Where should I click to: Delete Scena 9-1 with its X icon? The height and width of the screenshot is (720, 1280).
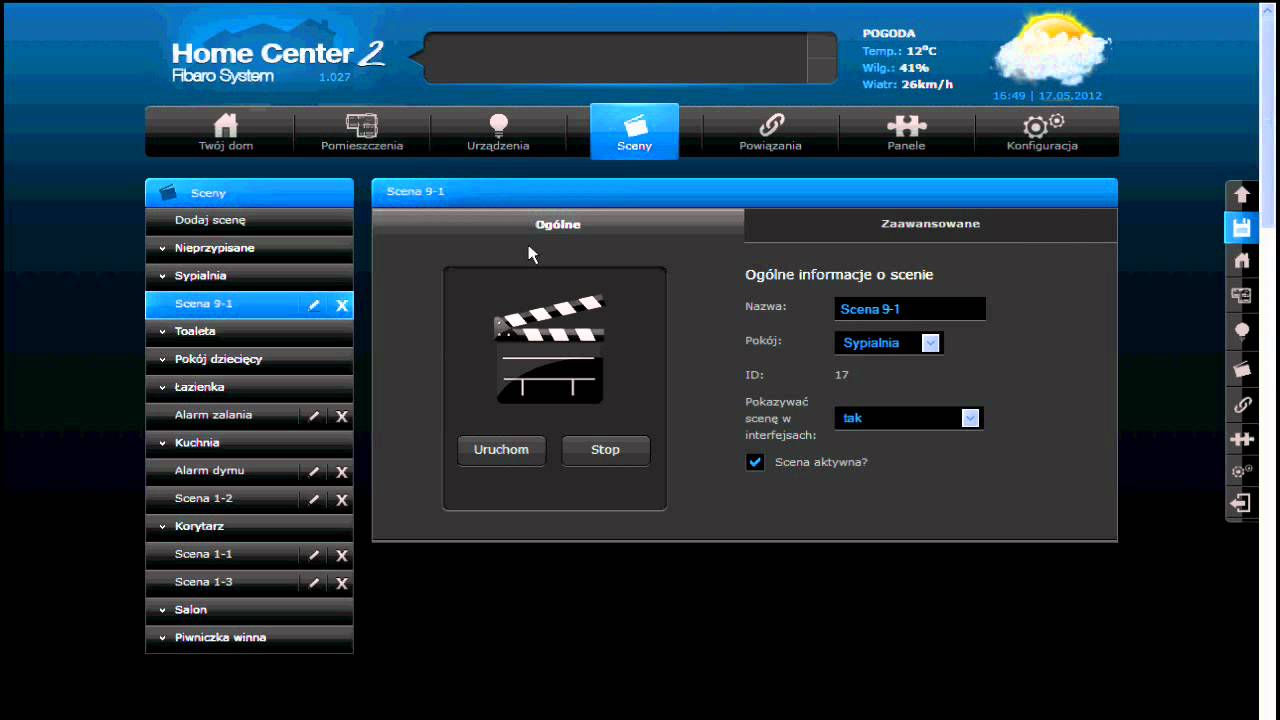tap(342, 305)
